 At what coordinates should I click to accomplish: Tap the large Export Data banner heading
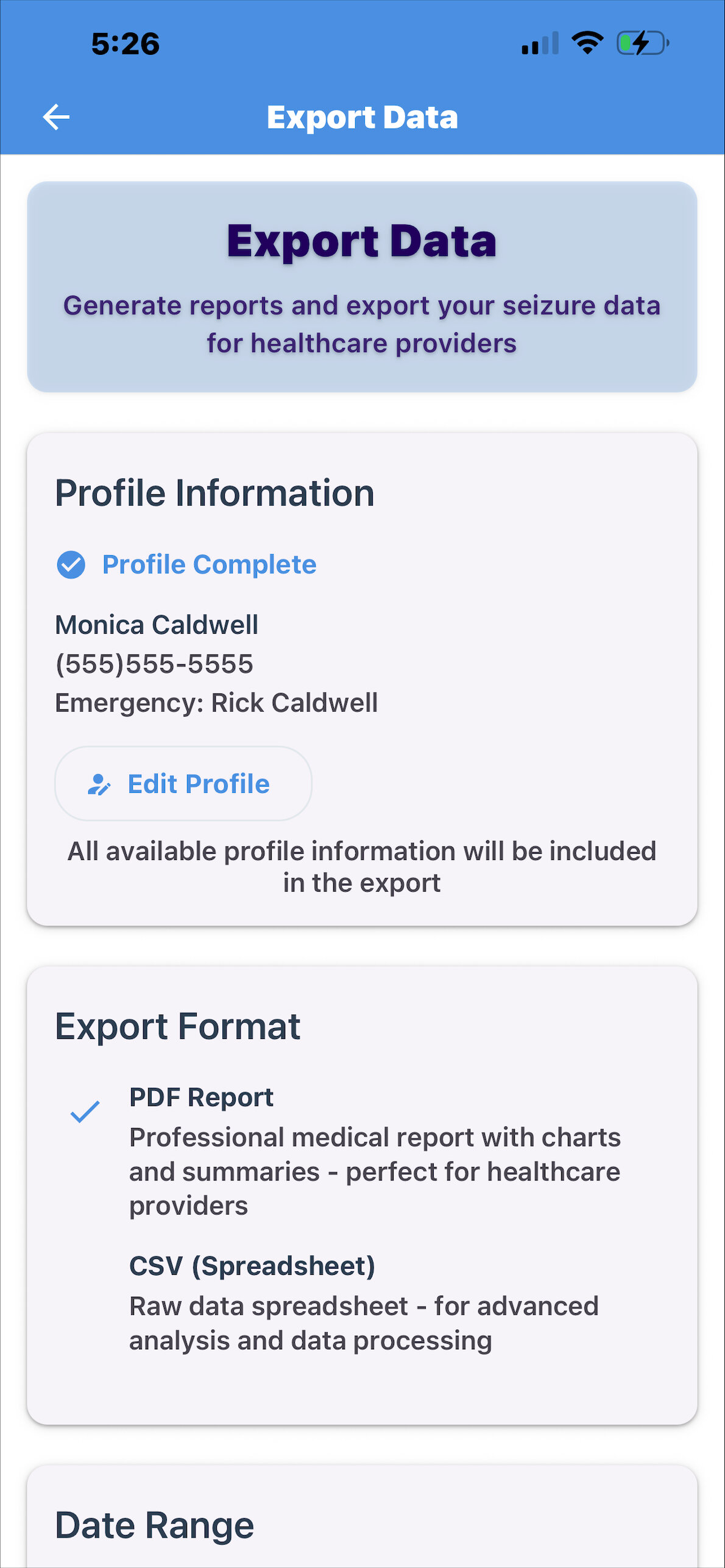(x=362, y=241)
